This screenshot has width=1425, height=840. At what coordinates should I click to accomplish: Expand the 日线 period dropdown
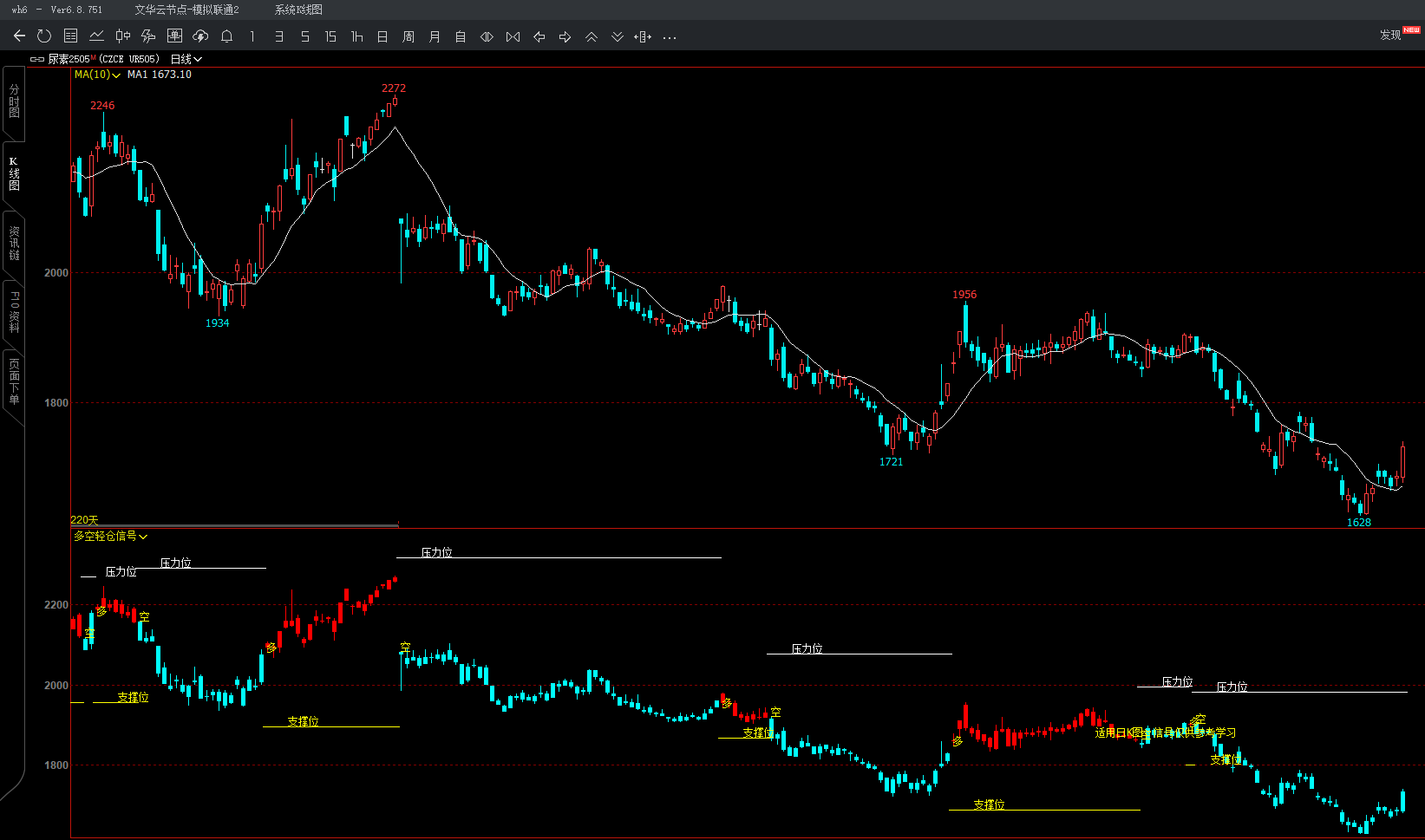pyautogui.click(x=186, y=59)
